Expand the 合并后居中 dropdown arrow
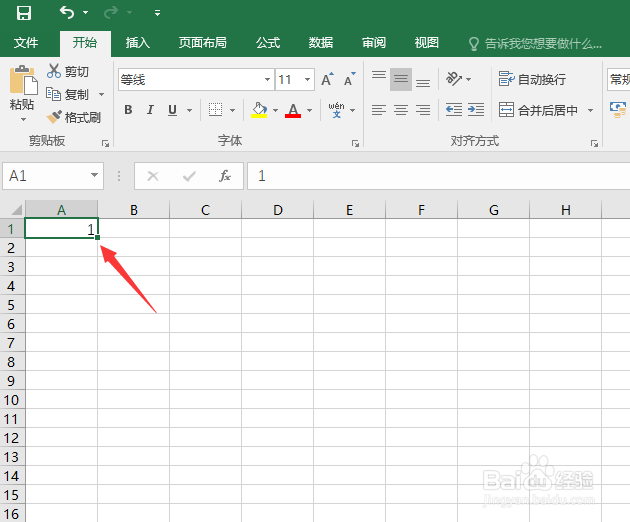Screen dimensions: 630x522 tap(590, 110)
